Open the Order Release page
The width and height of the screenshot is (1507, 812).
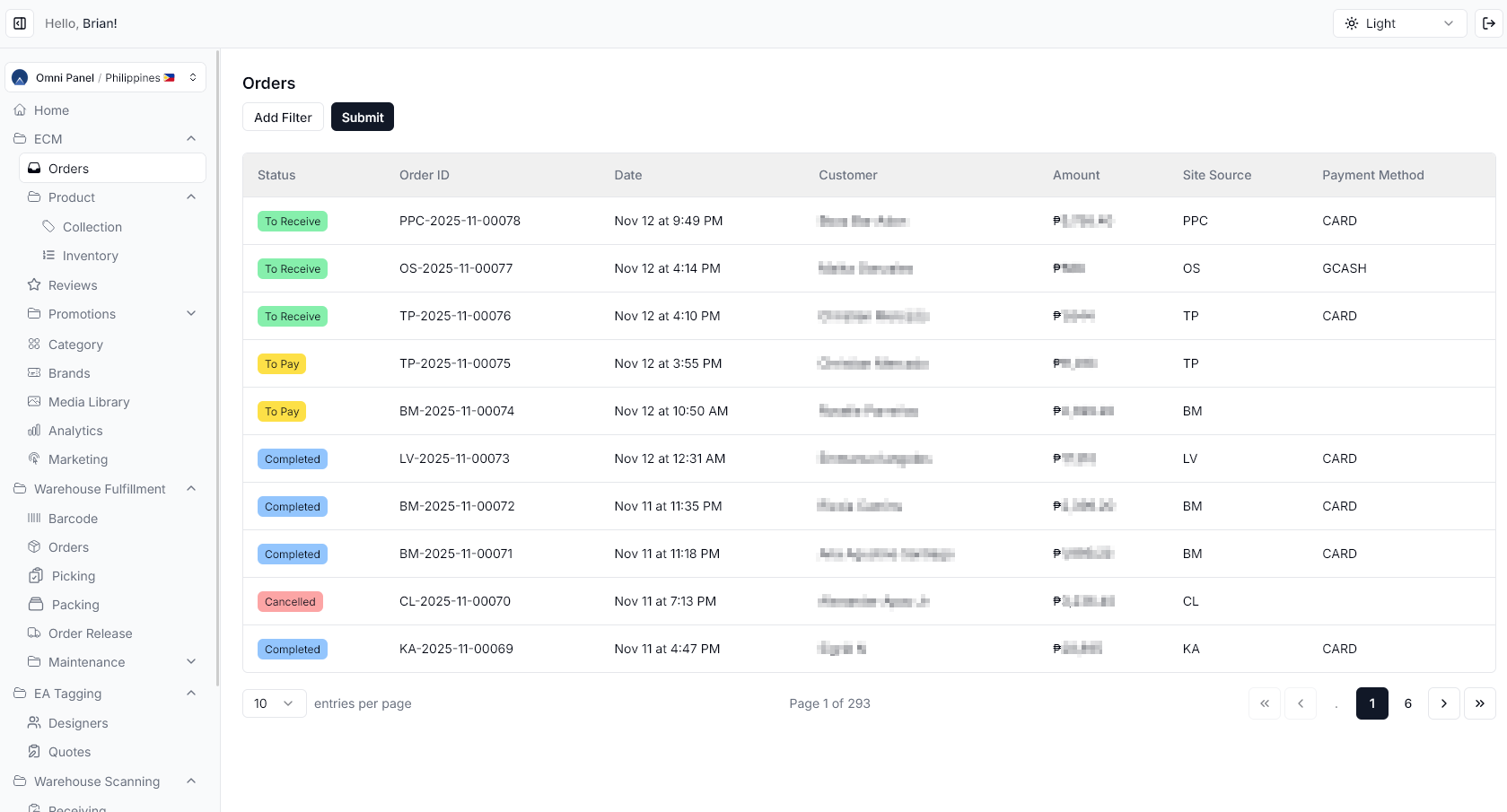(x=90, y=633)
